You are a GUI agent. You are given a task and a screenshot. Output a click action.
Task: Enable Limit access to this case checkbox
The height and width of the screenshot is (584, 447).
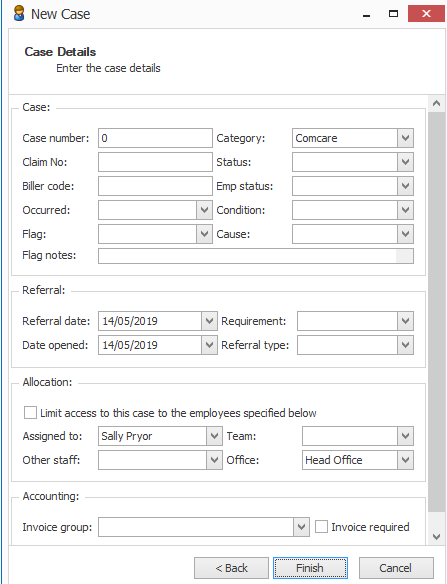30,413
